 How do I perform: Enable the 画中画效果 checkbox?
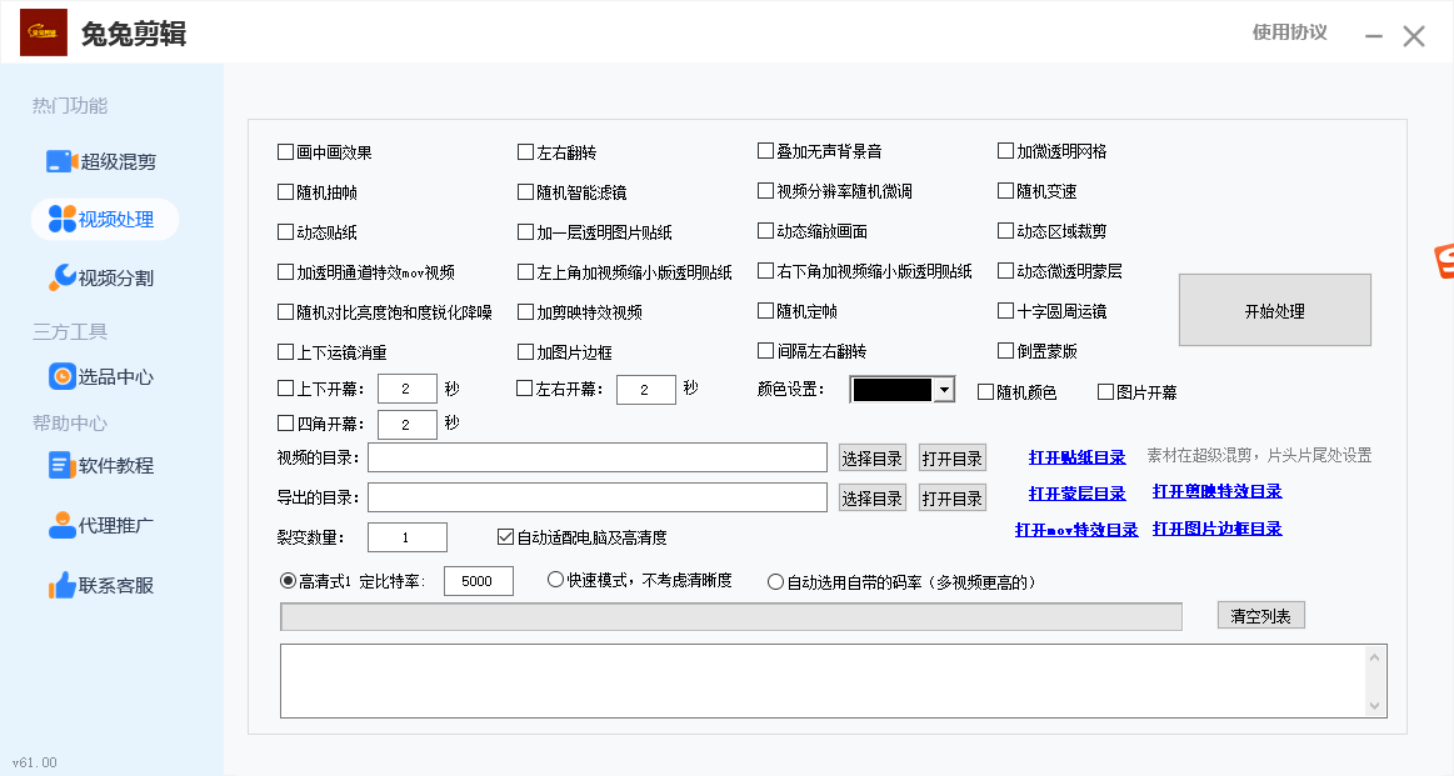(285, 152)
